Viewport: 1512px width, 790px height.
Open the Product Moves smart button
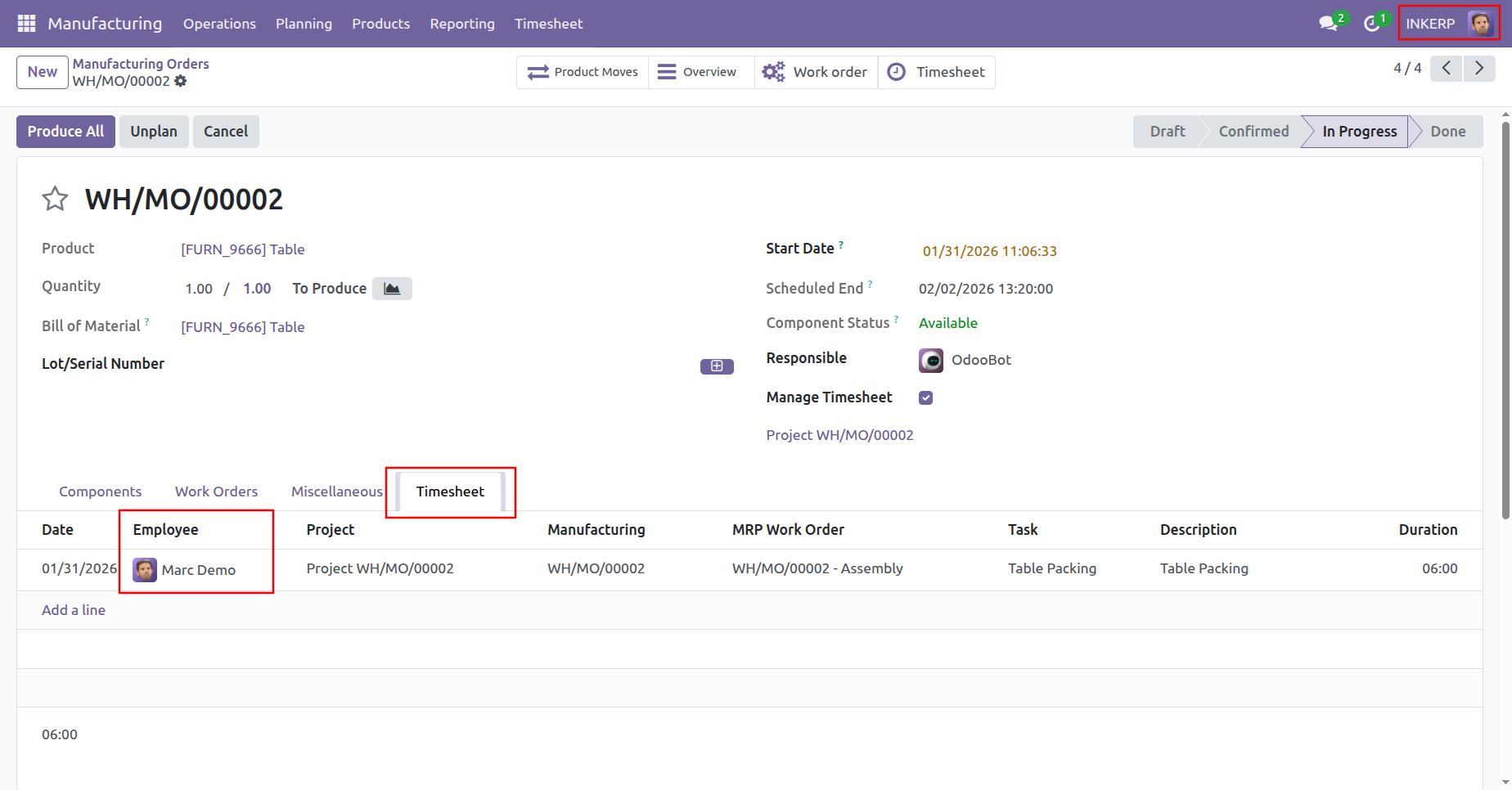(x=583, y=72)
